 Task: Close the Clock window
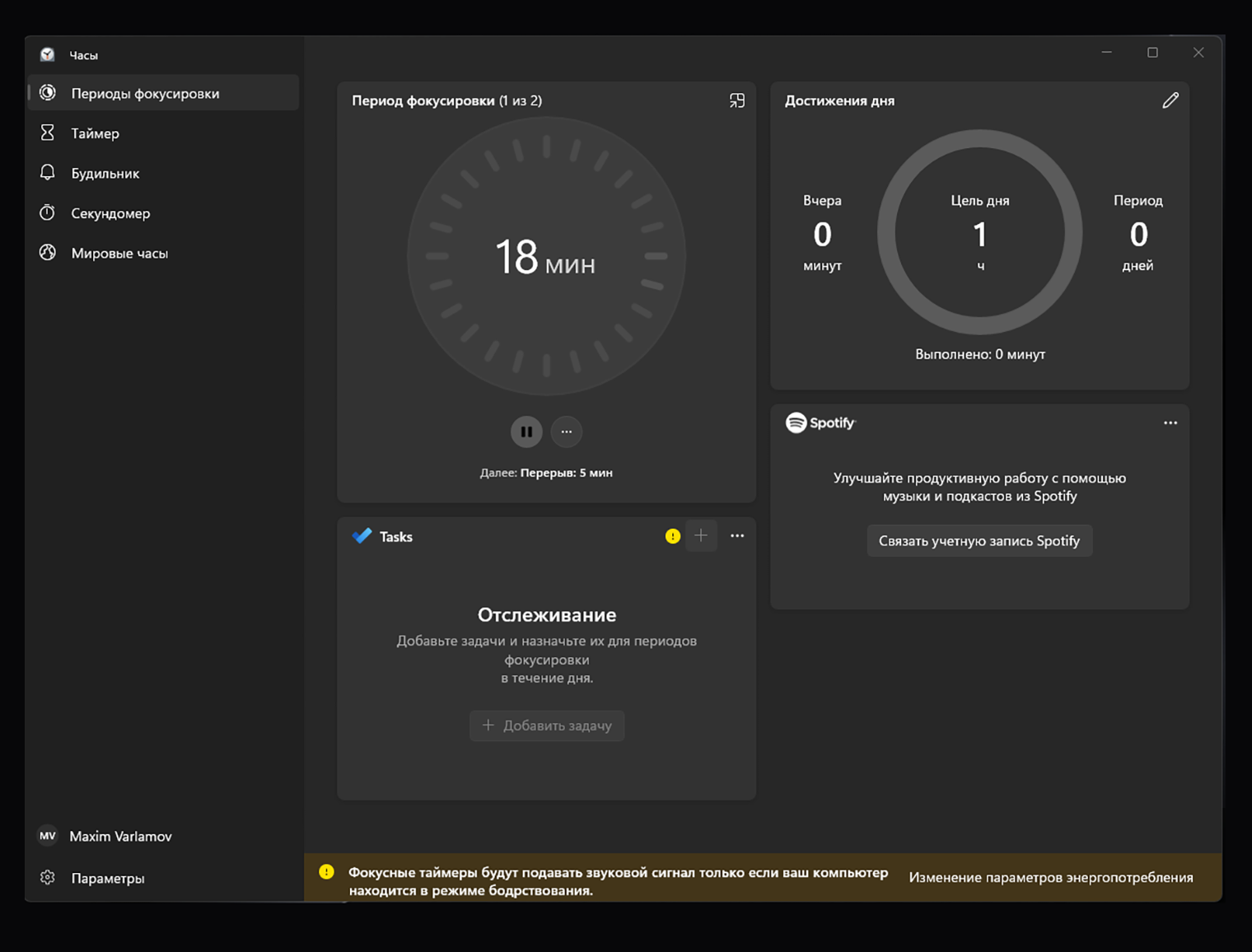pos(1198,53)
